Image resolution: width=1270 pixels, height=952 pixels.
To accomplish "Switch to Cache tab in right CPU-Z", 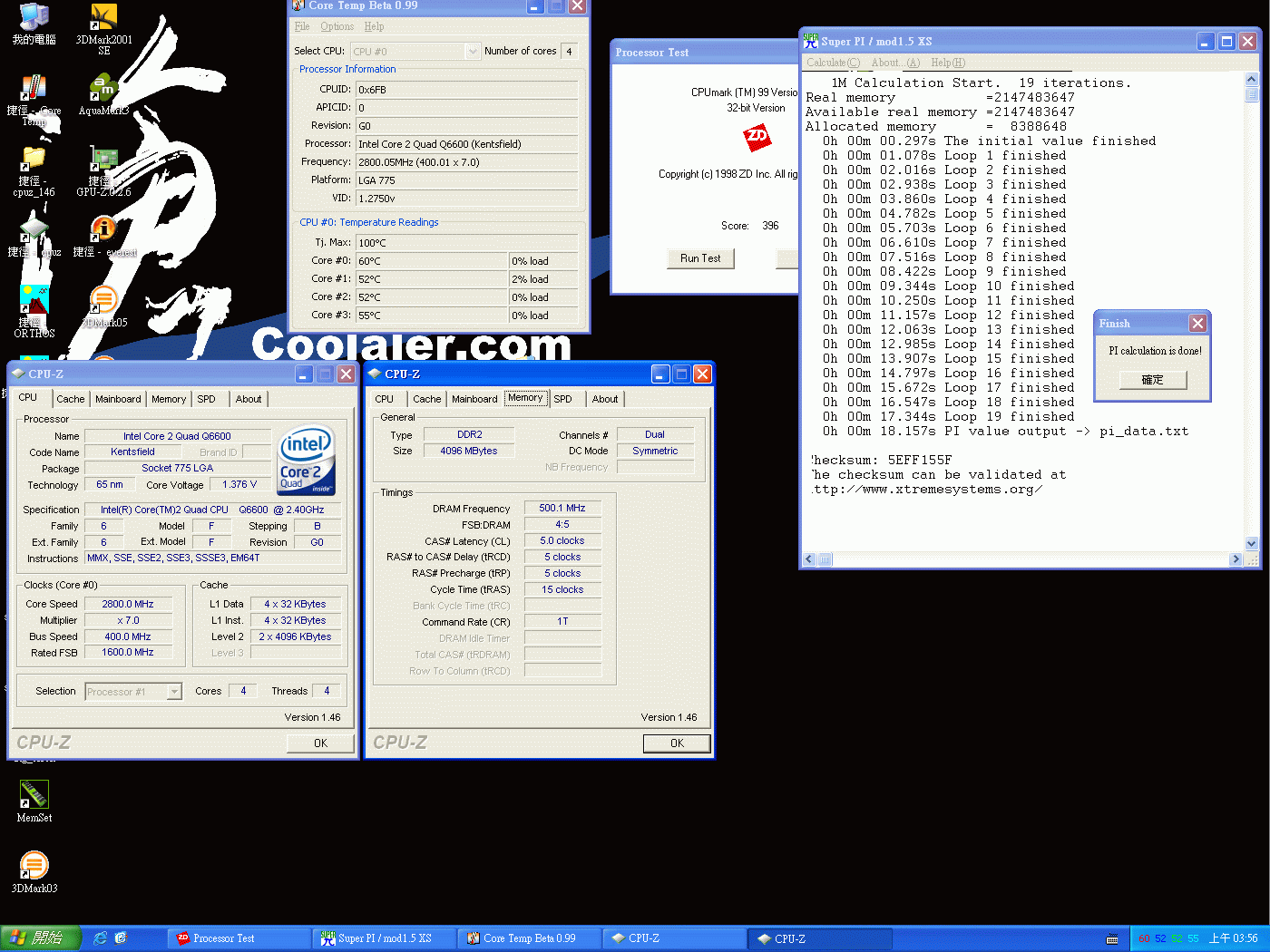I will [426, 399].
